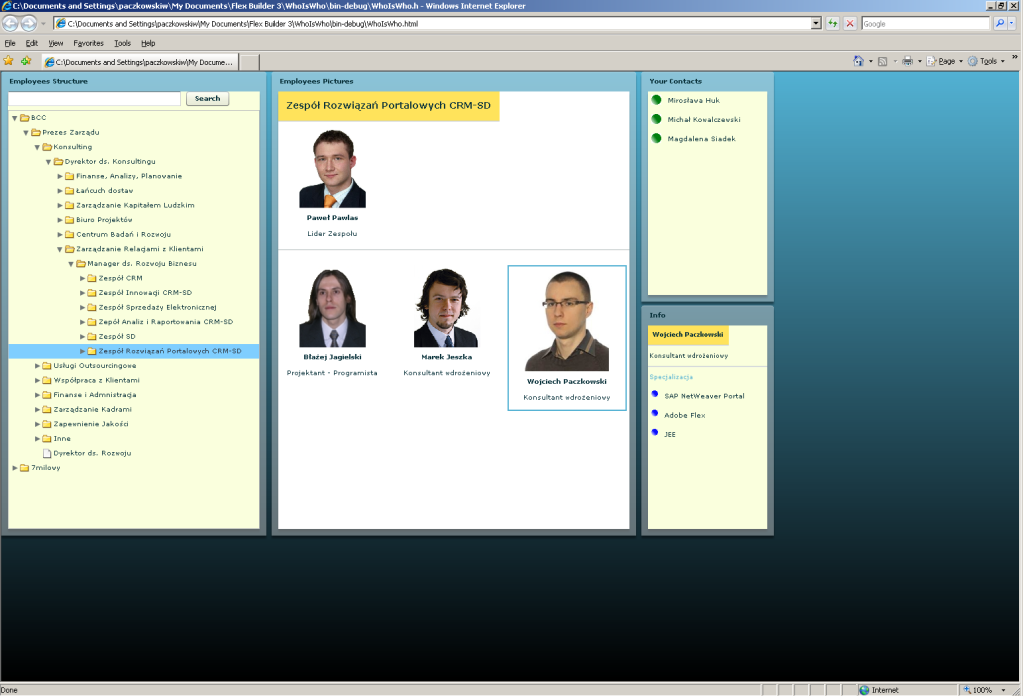Click the document icon for Dyrektor ds. Rozwoju

46,453
